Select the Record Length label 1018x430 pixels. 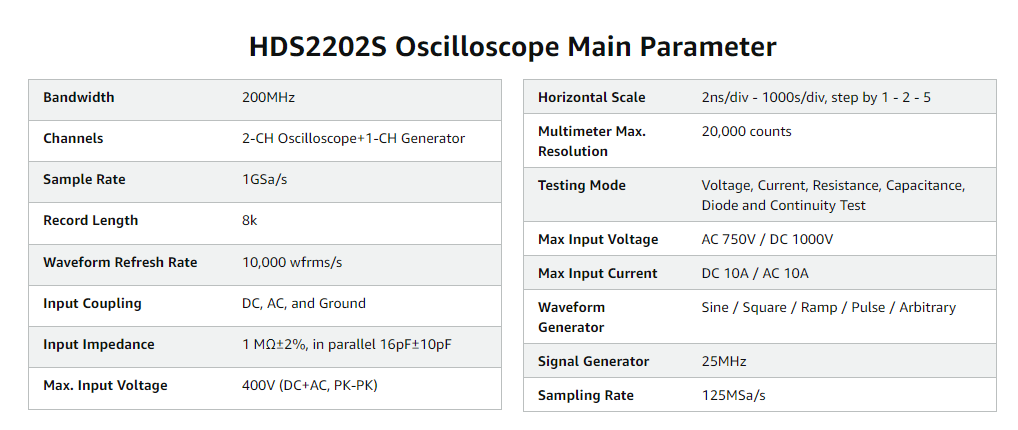[90, 221]
